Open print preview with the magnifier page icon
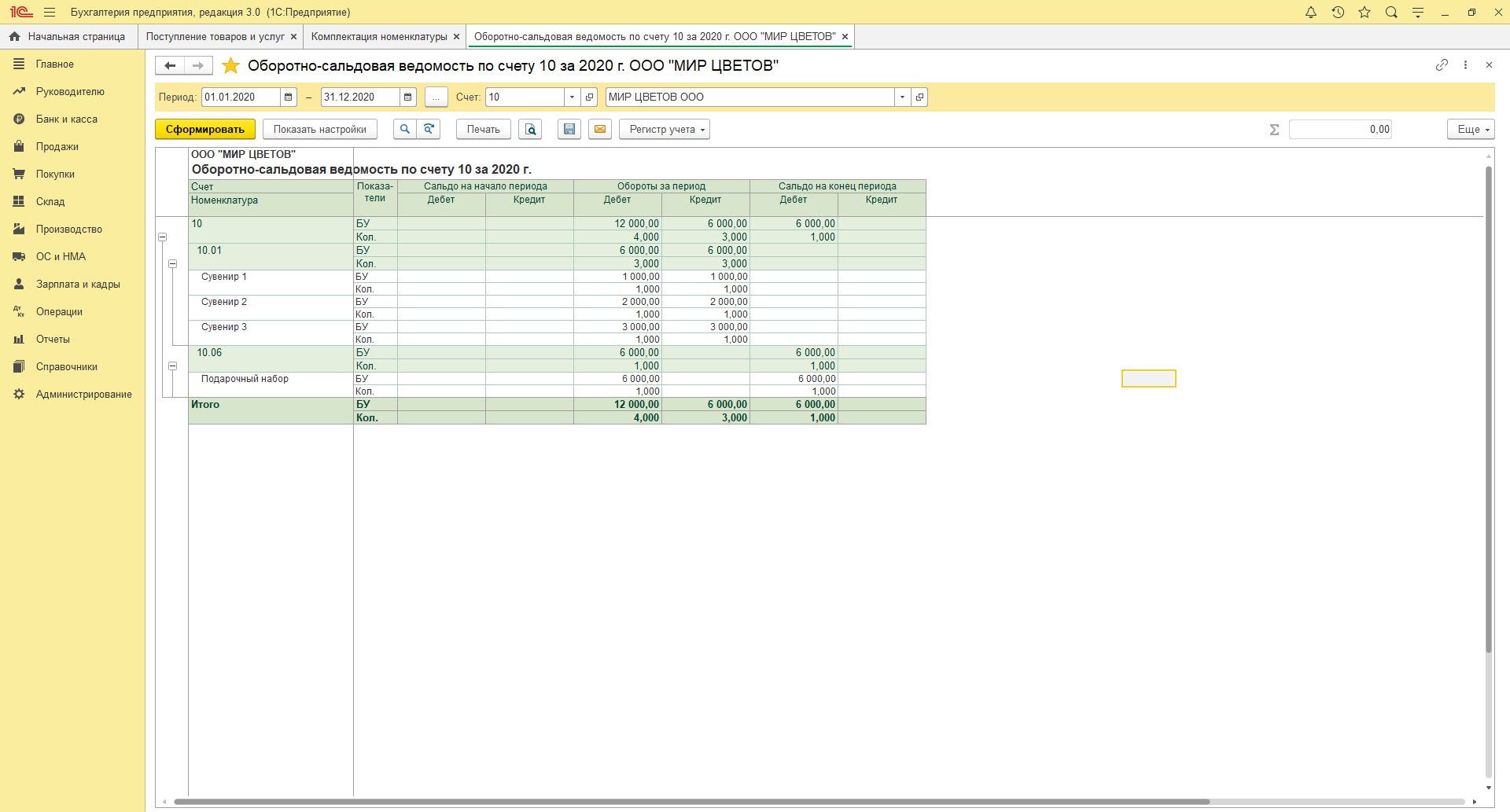This screenshot has width=1510, height=812. [531, 130]
